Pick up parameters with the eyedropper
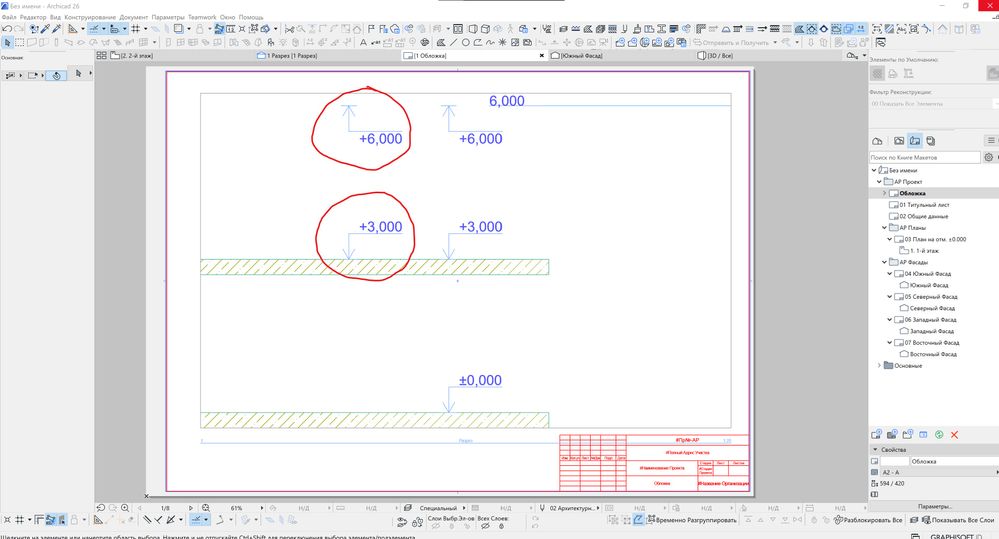The width and height of the screenshot is (999, 539). tap(45, 29)
